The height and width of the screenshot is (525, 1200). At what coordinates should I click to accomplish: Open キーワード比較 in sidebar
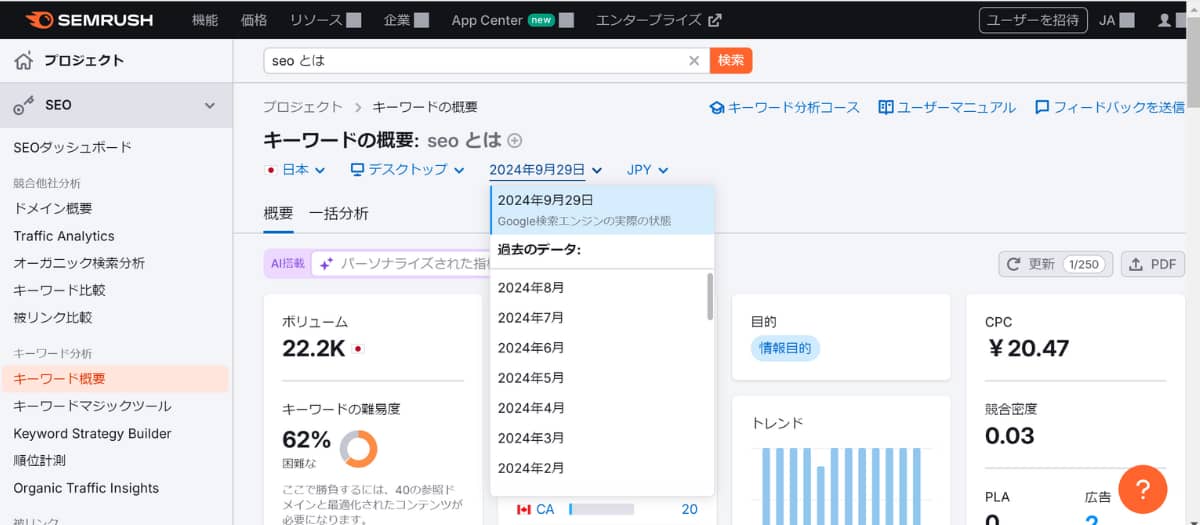click(x=59, y=290)
